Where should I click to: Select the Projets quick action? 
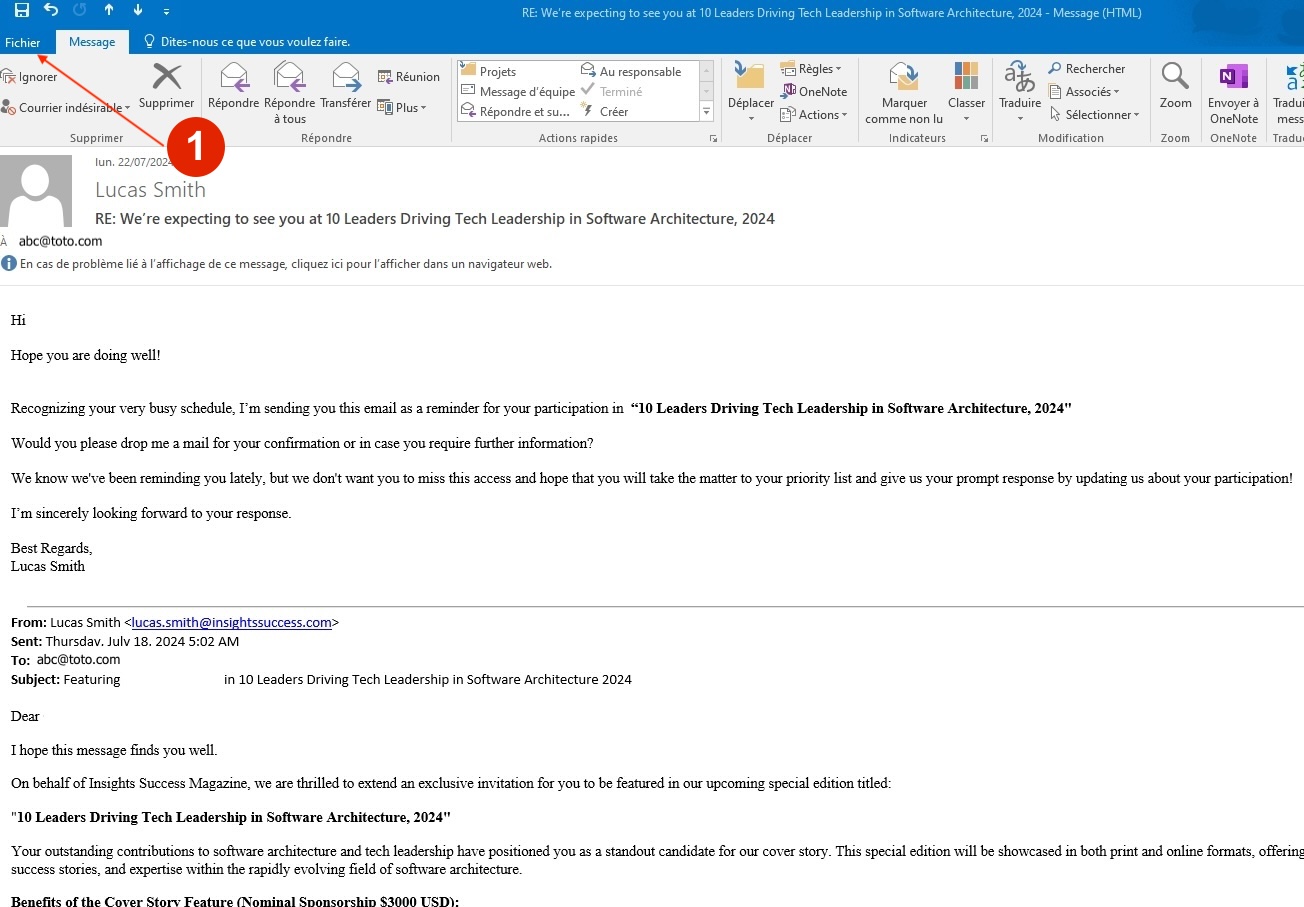click(488, 71)
